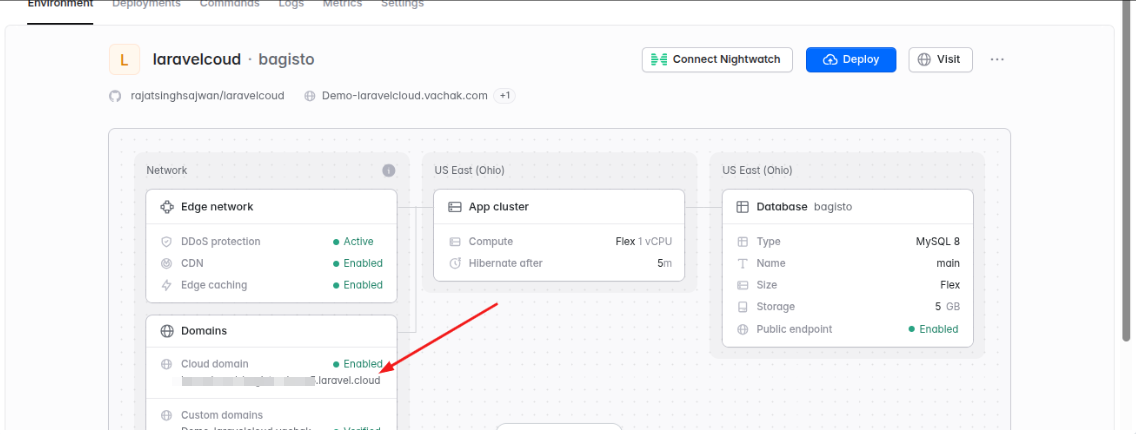Click the GitHub icon beside repository name
Screen dimensions: 1136x434
115,96
